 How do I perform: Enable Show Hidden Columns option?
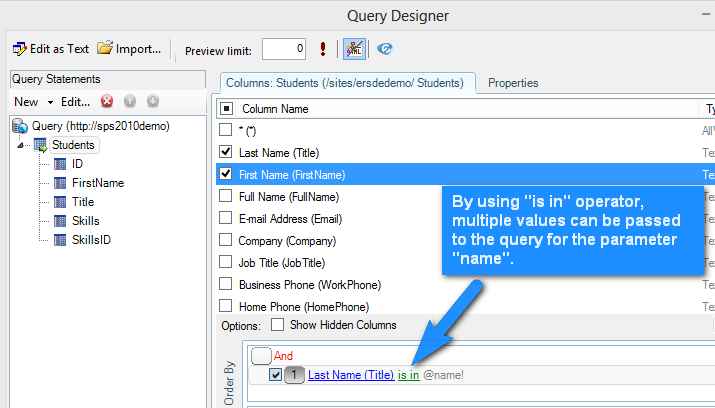(278, 325)
